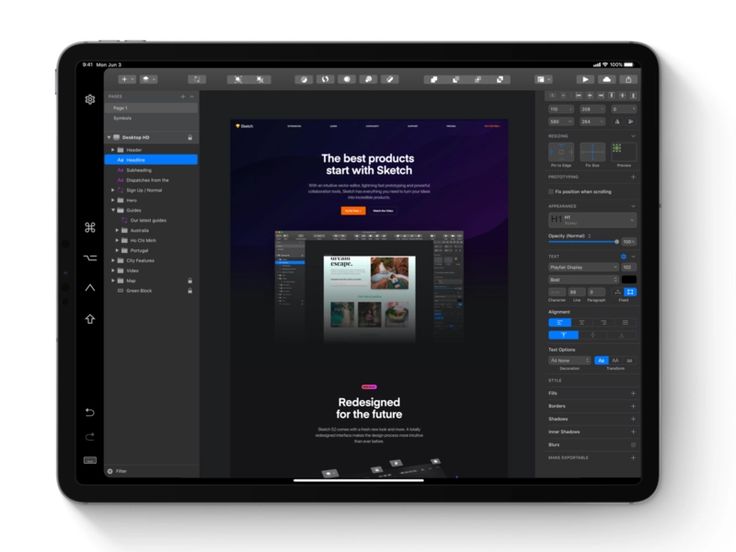Select Pin to Edge resizing control
The height and width of the screenshot is (552, 736).
(561, 152)
